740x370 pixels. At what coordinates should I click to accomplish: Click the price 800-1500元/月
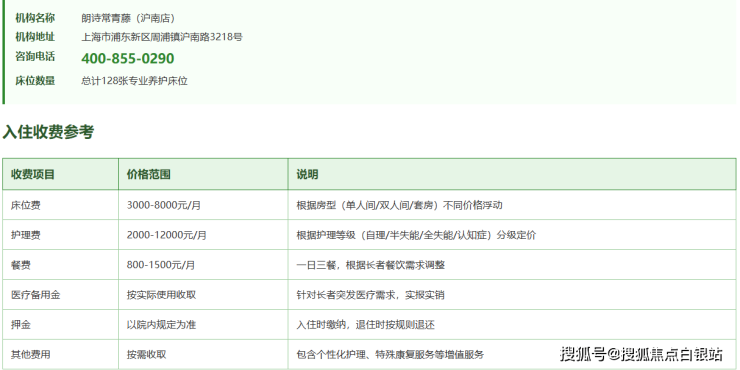coord(160,265)
